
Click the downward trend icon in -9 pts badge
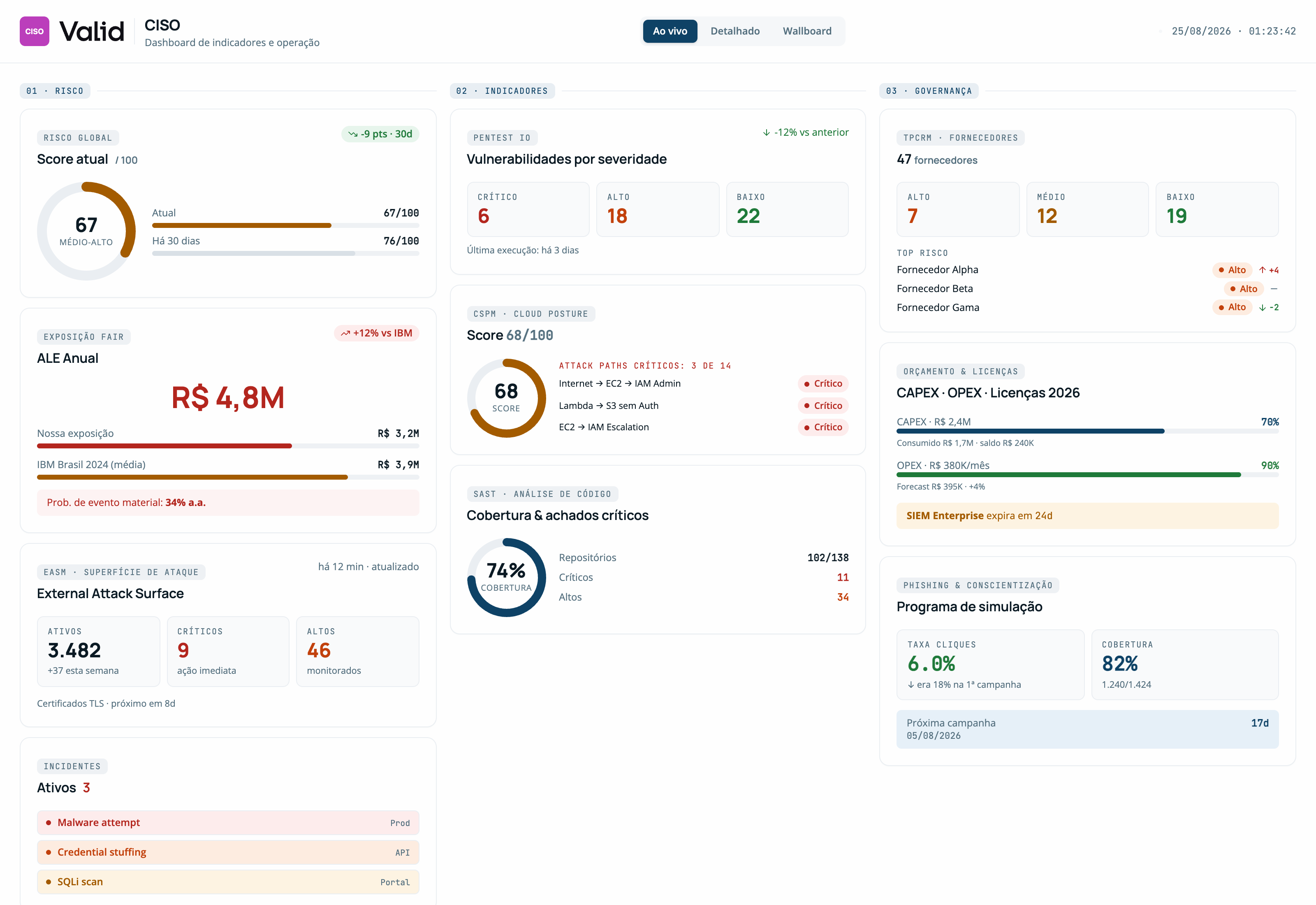click(x=352, y=135)
